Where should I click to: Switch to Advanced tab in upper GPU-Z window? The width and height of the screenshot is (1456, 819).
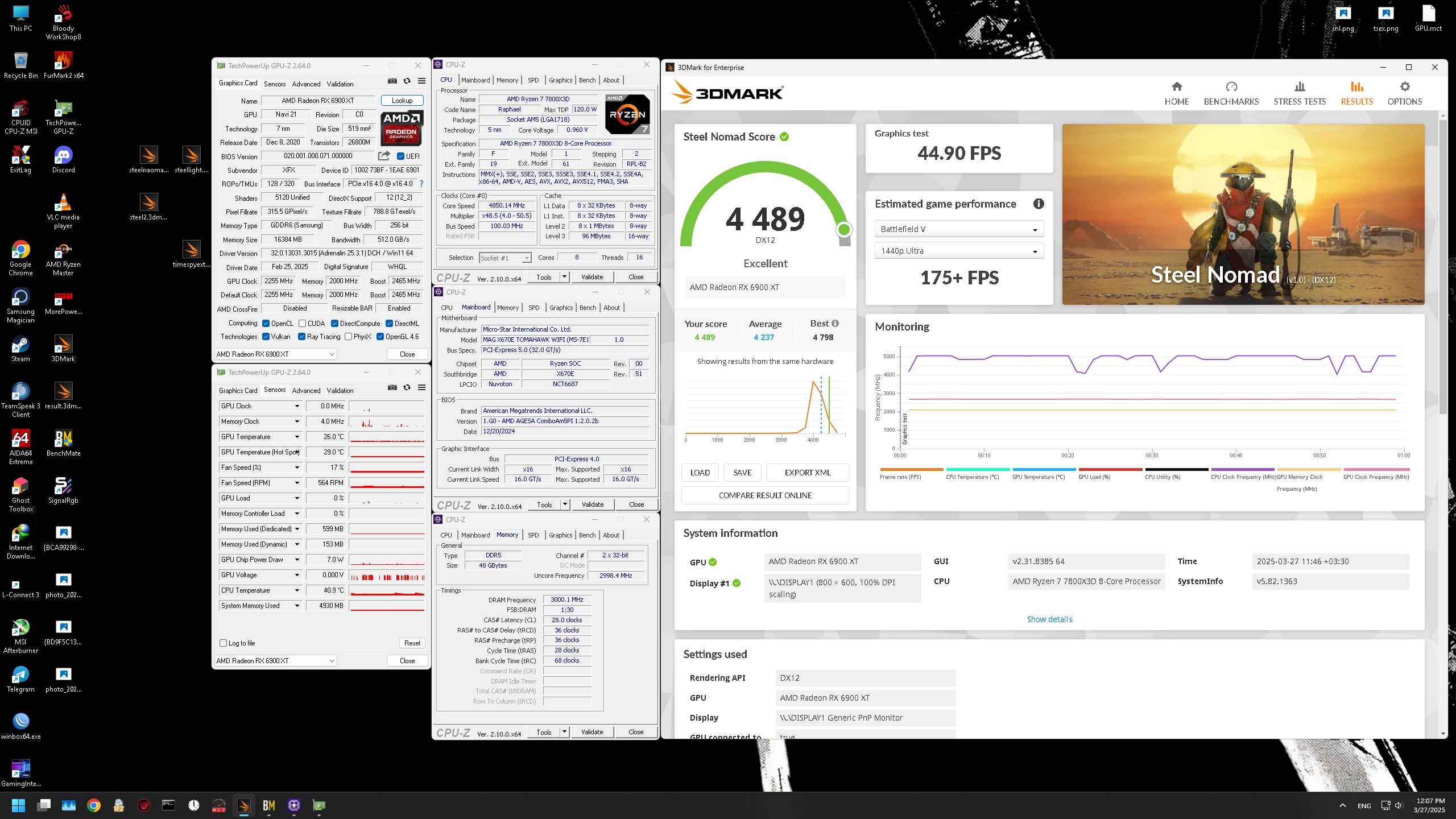(x=306, y=84)
